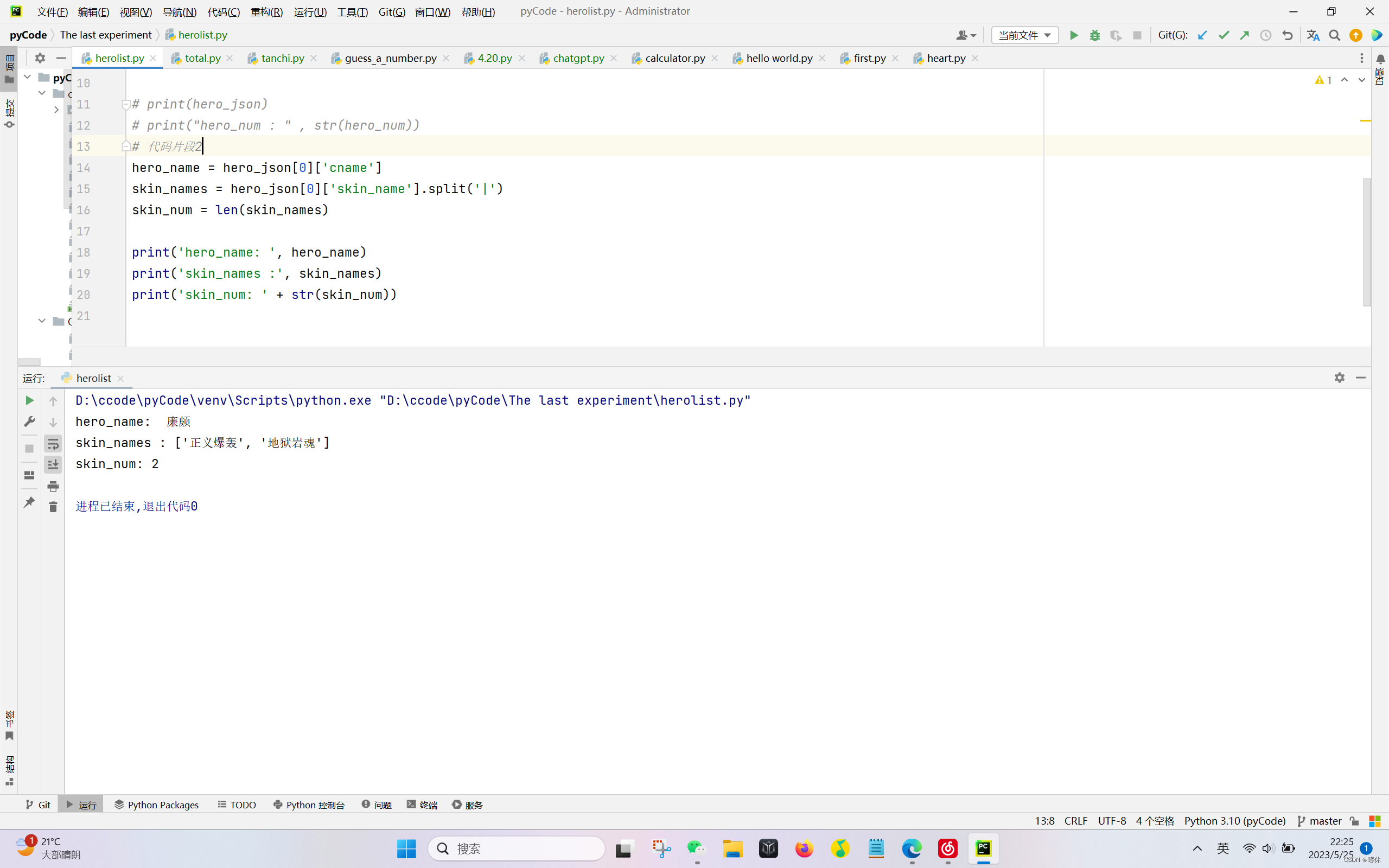
Task: Click the Git commit checkmark icon
Action: point(1223,36)
